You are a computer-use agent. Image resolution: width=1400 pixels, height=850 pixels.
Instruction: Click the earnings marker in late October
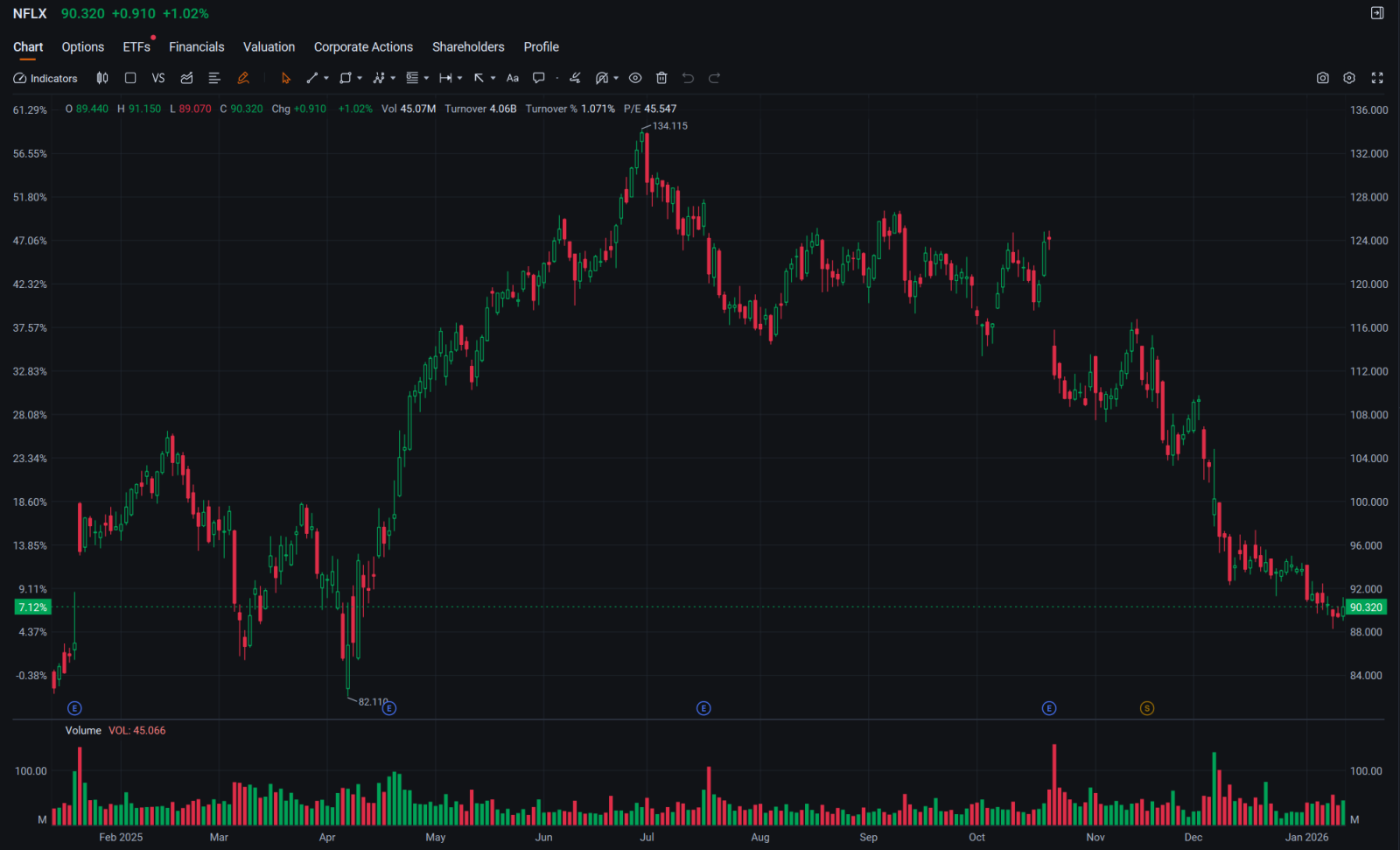(1049, 708)
